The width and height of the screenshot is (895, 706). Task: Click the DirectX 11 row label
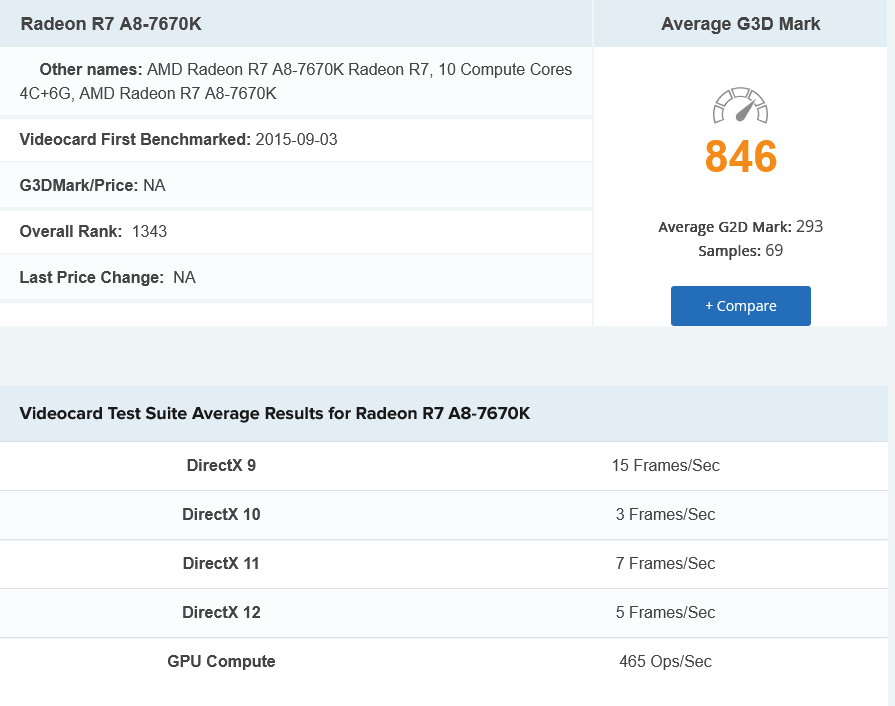[x=221, y=564]
